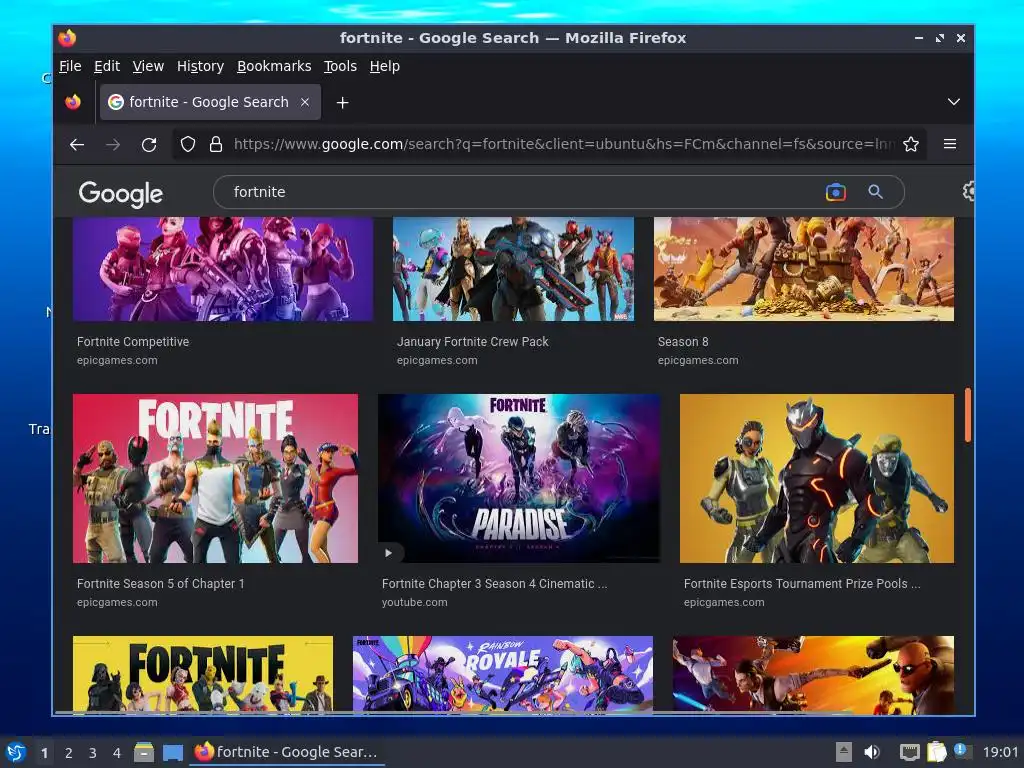Open Fortnite Season 5 of Chapter 1 image
1024x768 pixels.
click(216, 478)
